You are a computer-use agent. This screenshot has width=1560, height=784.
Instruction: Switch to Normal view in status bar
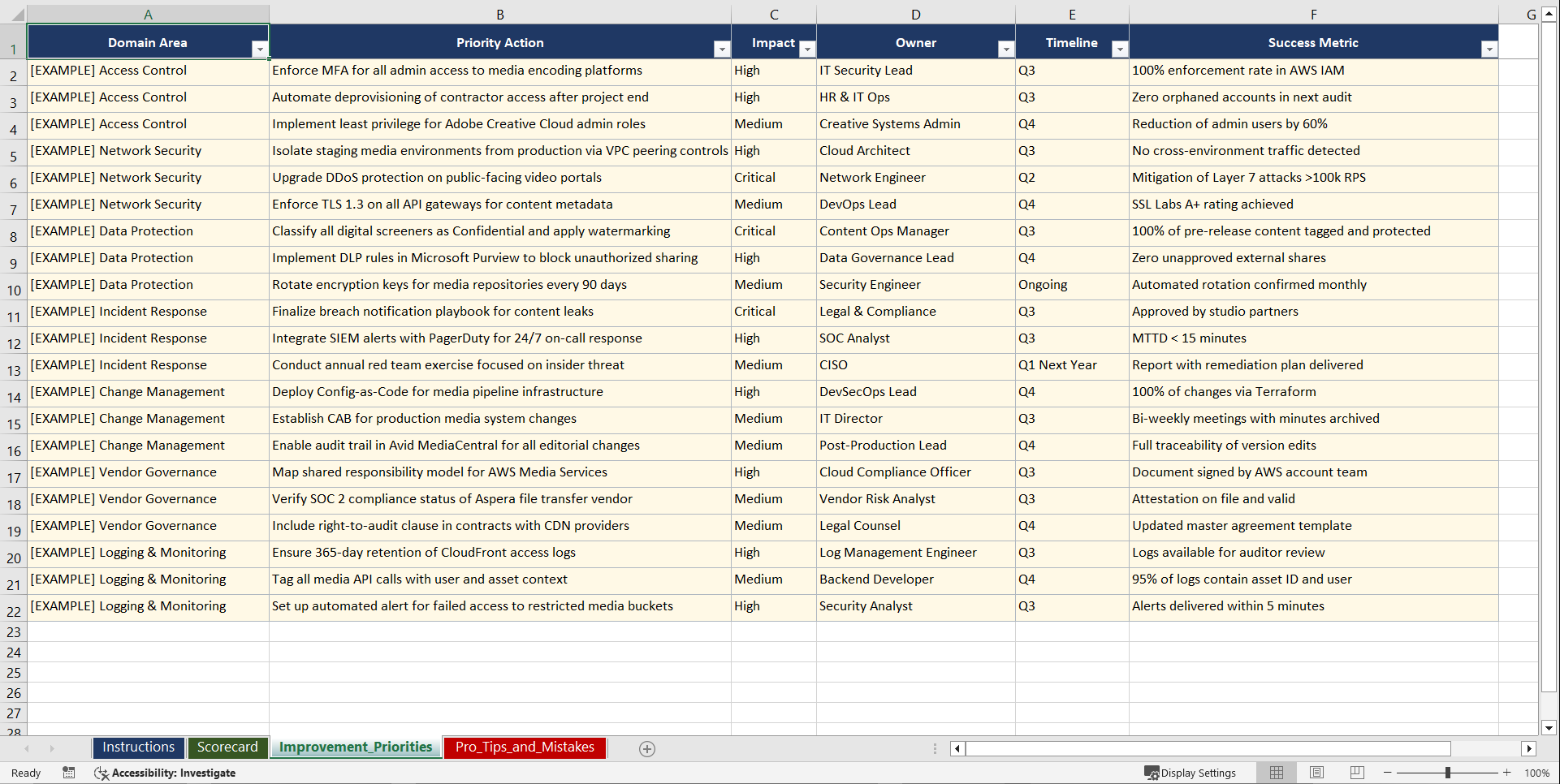point(1276,772)
